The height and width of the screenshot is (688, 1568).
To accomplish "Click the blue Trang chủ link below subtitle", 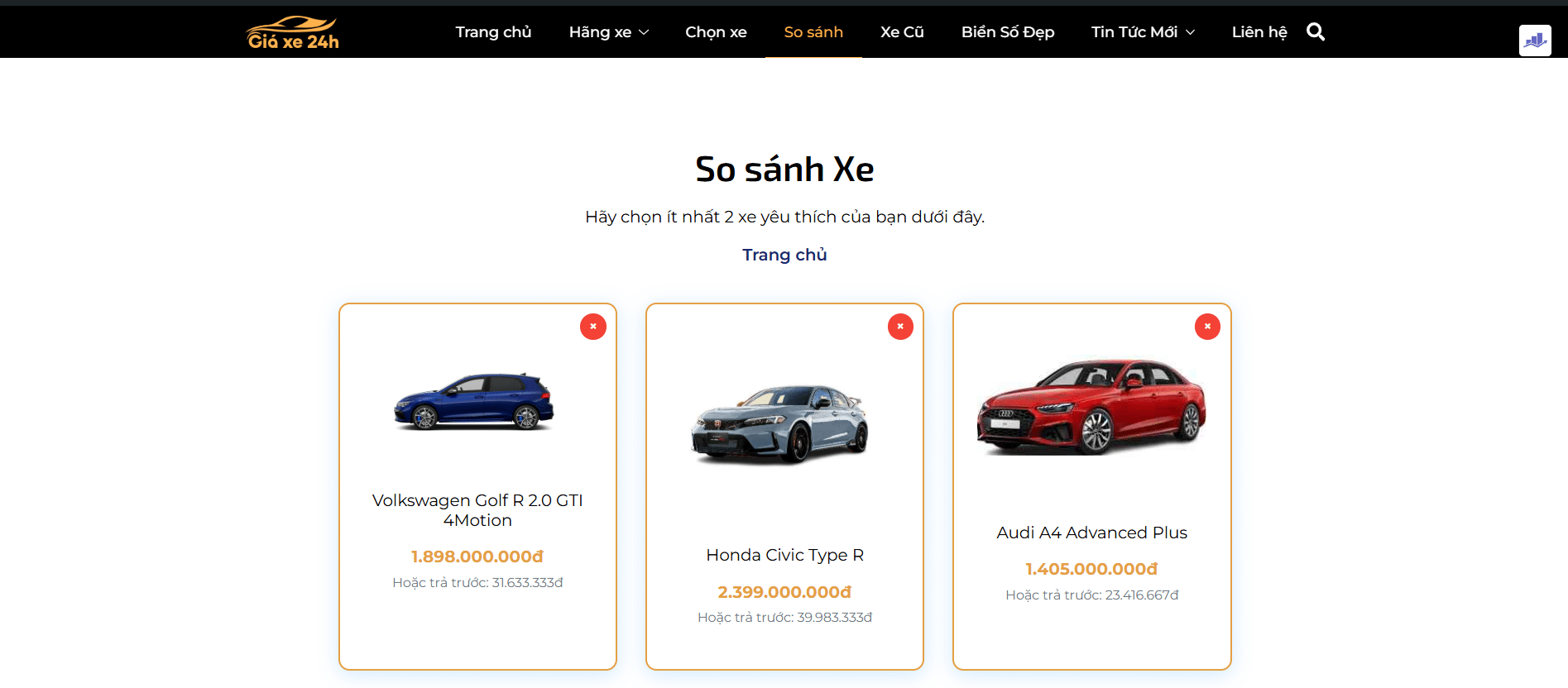I will pos(784,255).
